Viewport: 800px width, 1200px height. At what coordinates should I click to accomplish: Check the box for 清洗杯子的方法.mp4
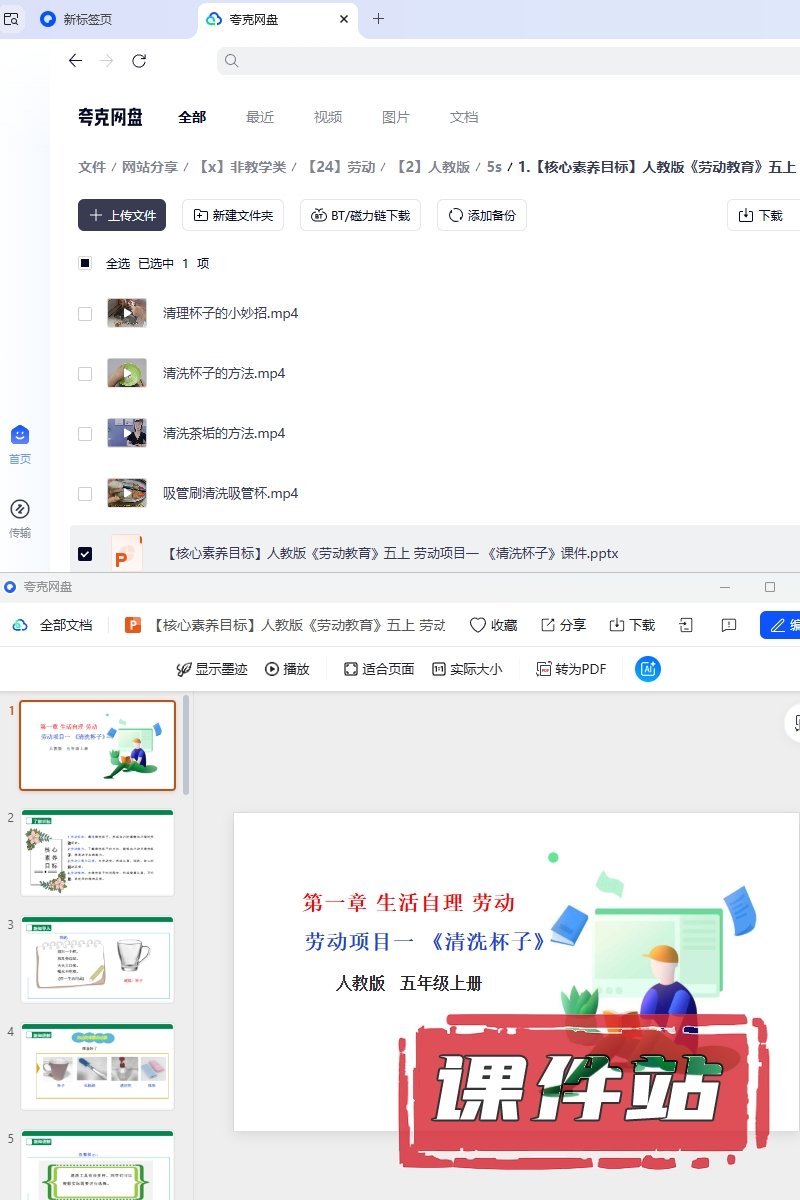tap(85, 373)
